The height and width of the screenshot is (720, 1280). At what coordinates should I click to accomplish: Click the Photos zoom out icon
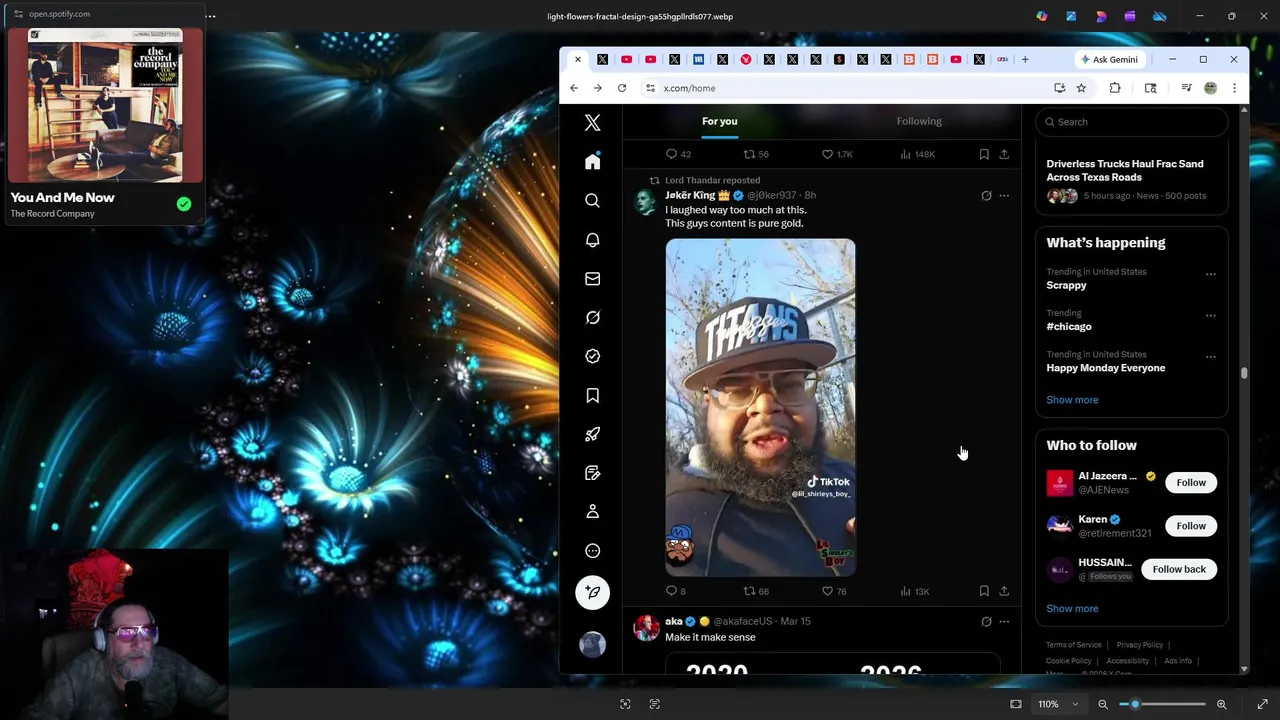[1103, 704]
